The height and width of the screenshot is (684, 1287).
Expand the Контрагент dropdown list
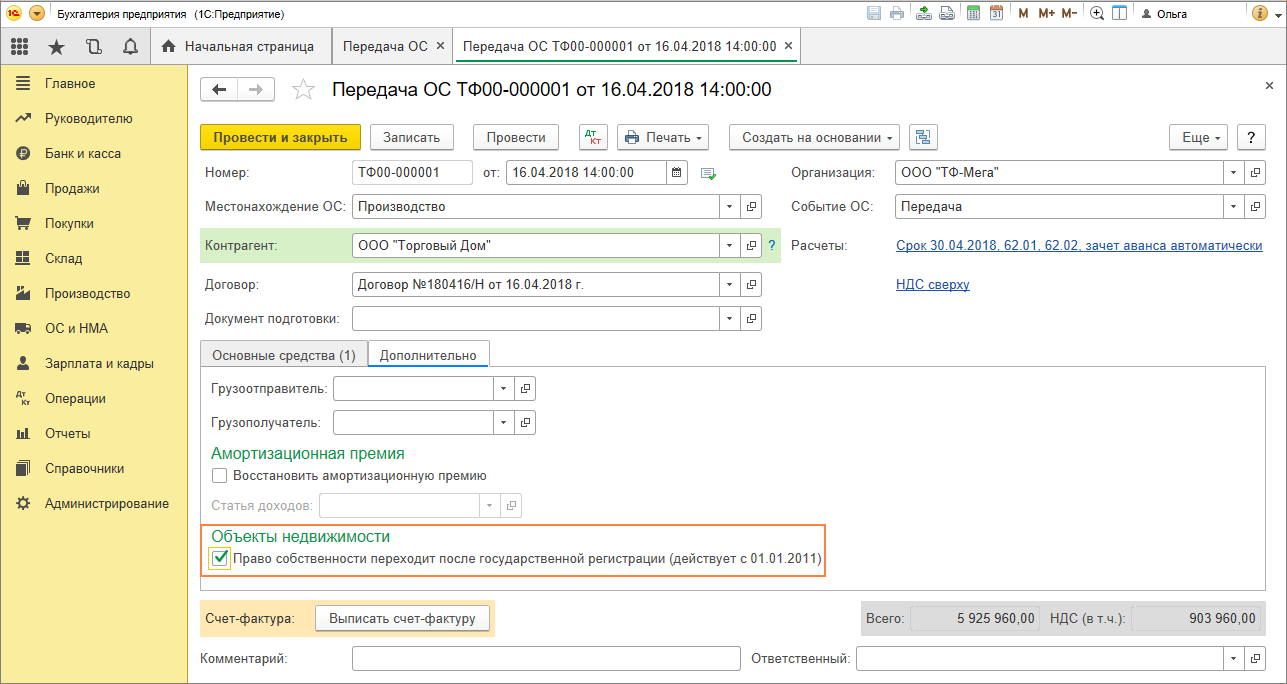click(728, 246)
